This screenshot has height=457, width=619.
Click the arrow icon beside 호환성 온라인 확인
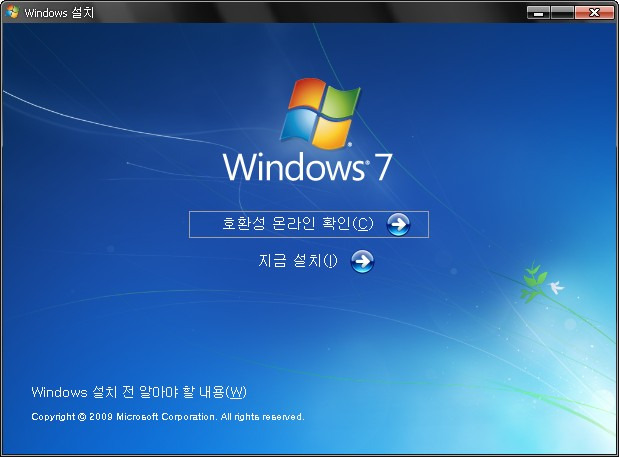click(x=398, y=225)
